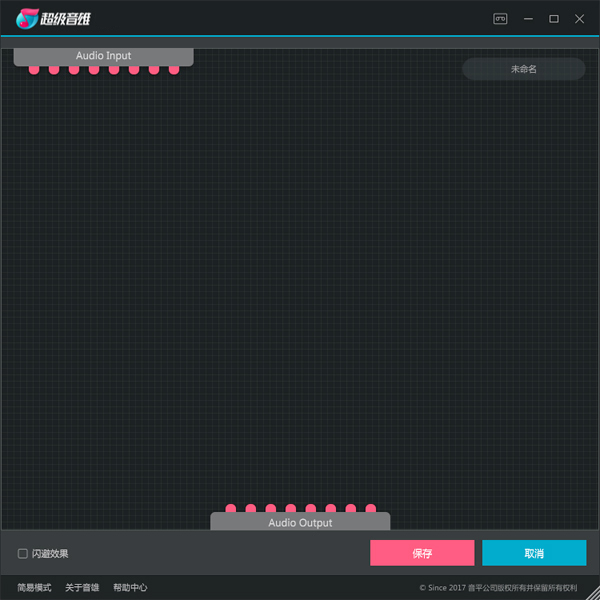The image size is (600, 600).
Task: Click the last pink pin above Audio Output
Action: (371, 509)
